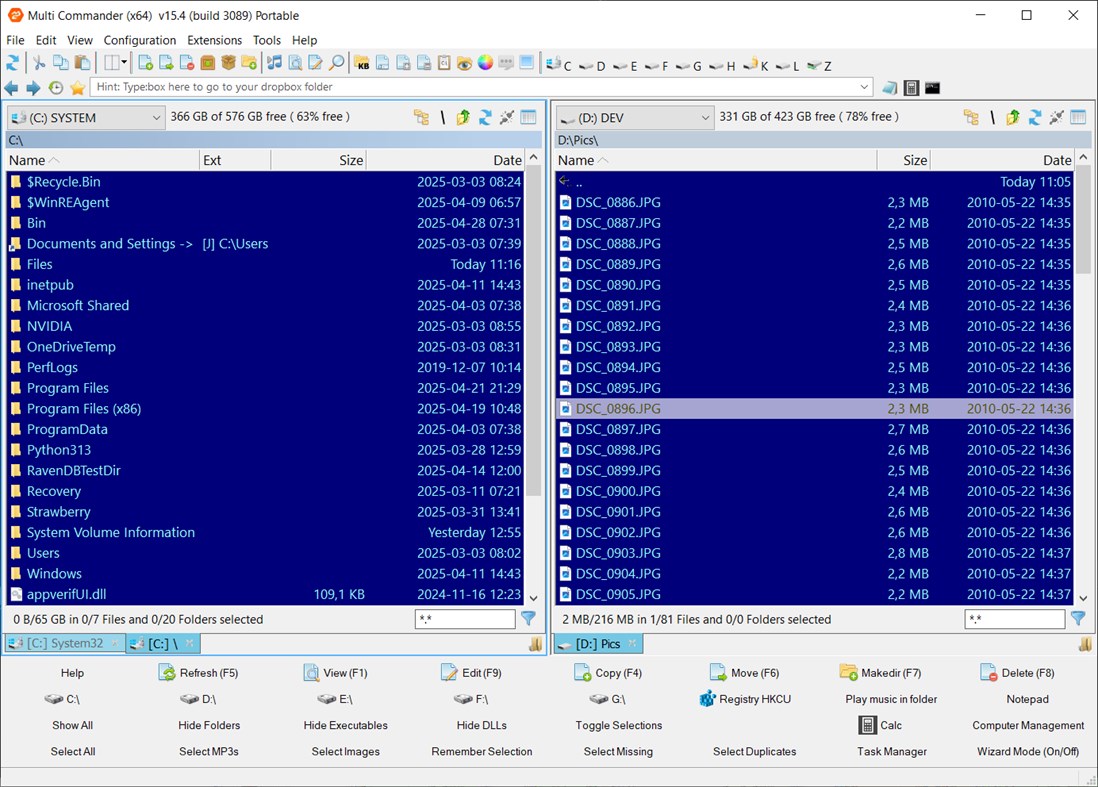Refresh the D: panel with the arrows icon
This screenshot has height=787, width=1098.
pos(1035,117)
